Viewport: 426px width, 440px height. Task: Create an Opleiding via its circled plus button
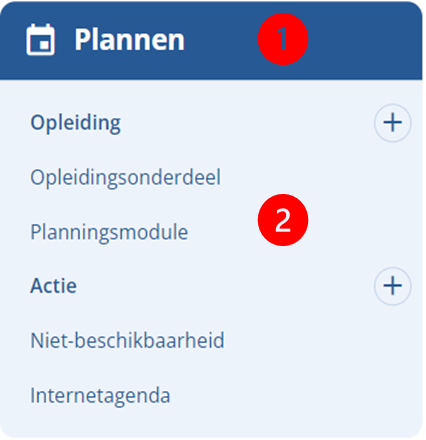[392, 123]
